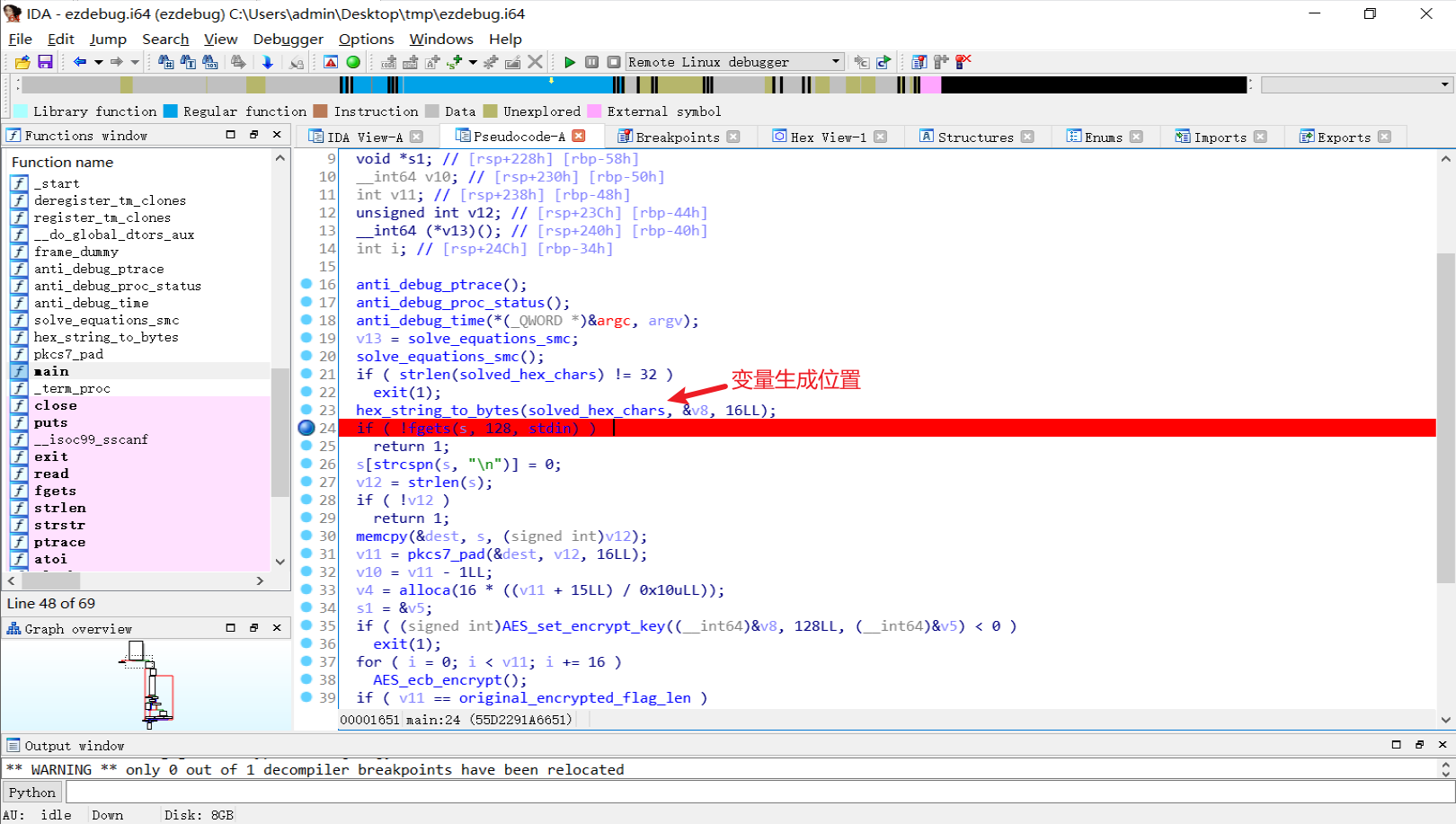Toggle breakpoint on line 30 memcpy

pyautogui.click(x=306, y=536)
